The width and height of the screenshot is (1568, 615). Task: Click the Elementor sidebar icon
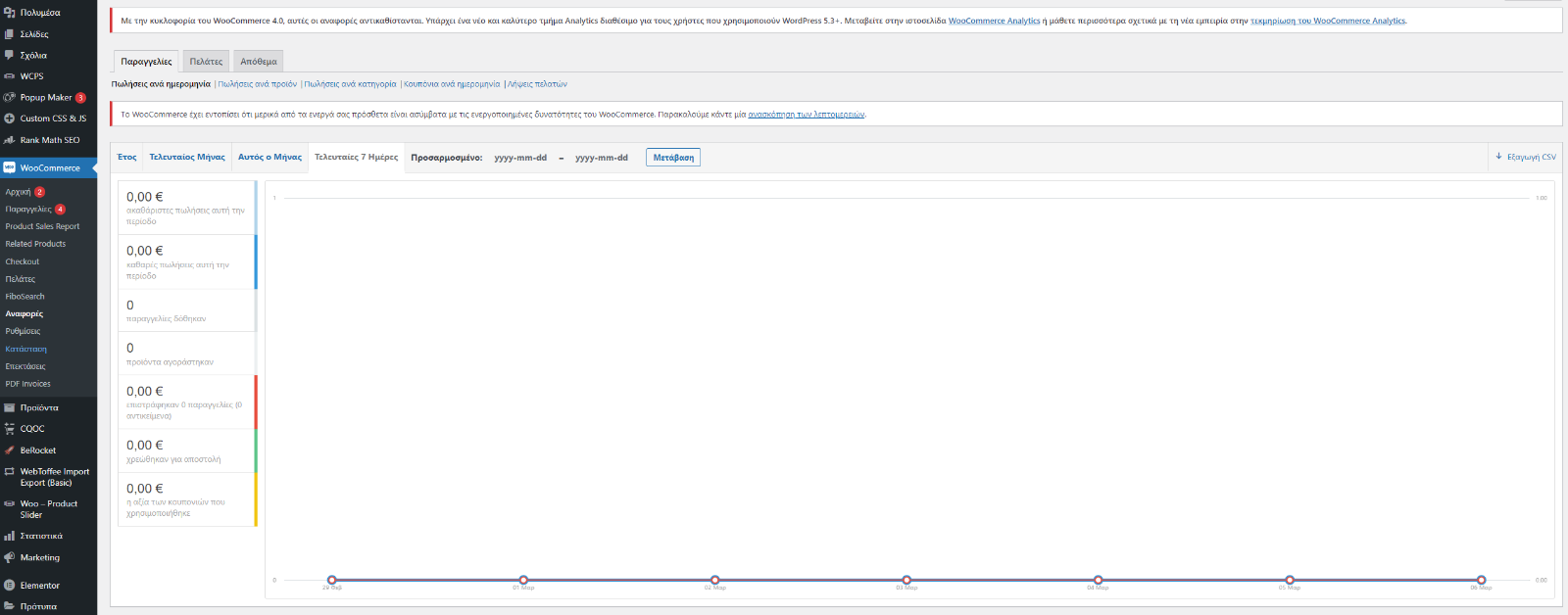point(9,586)
